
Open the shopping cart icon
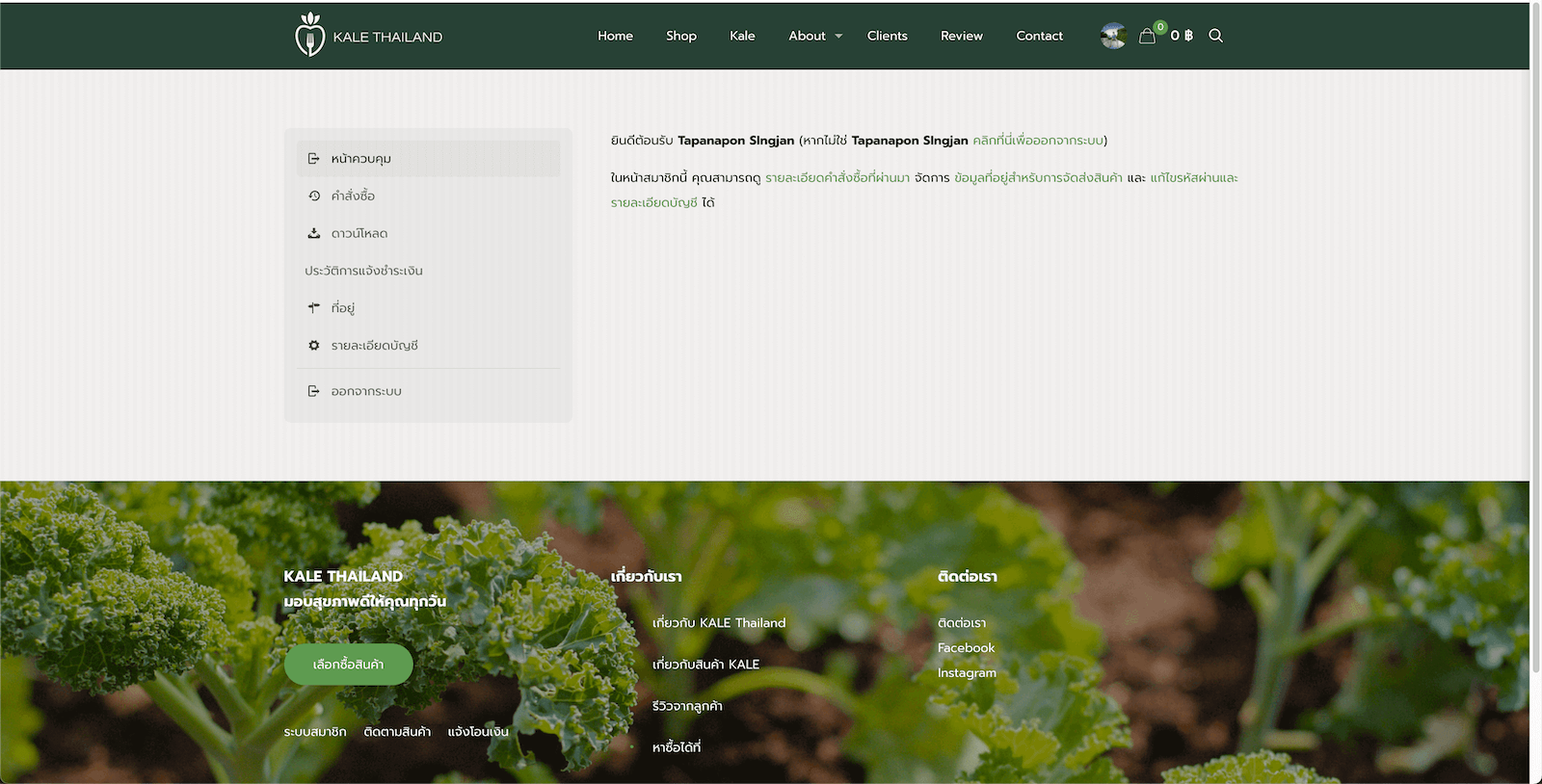pyautogui.click(x=1147, y=36)
